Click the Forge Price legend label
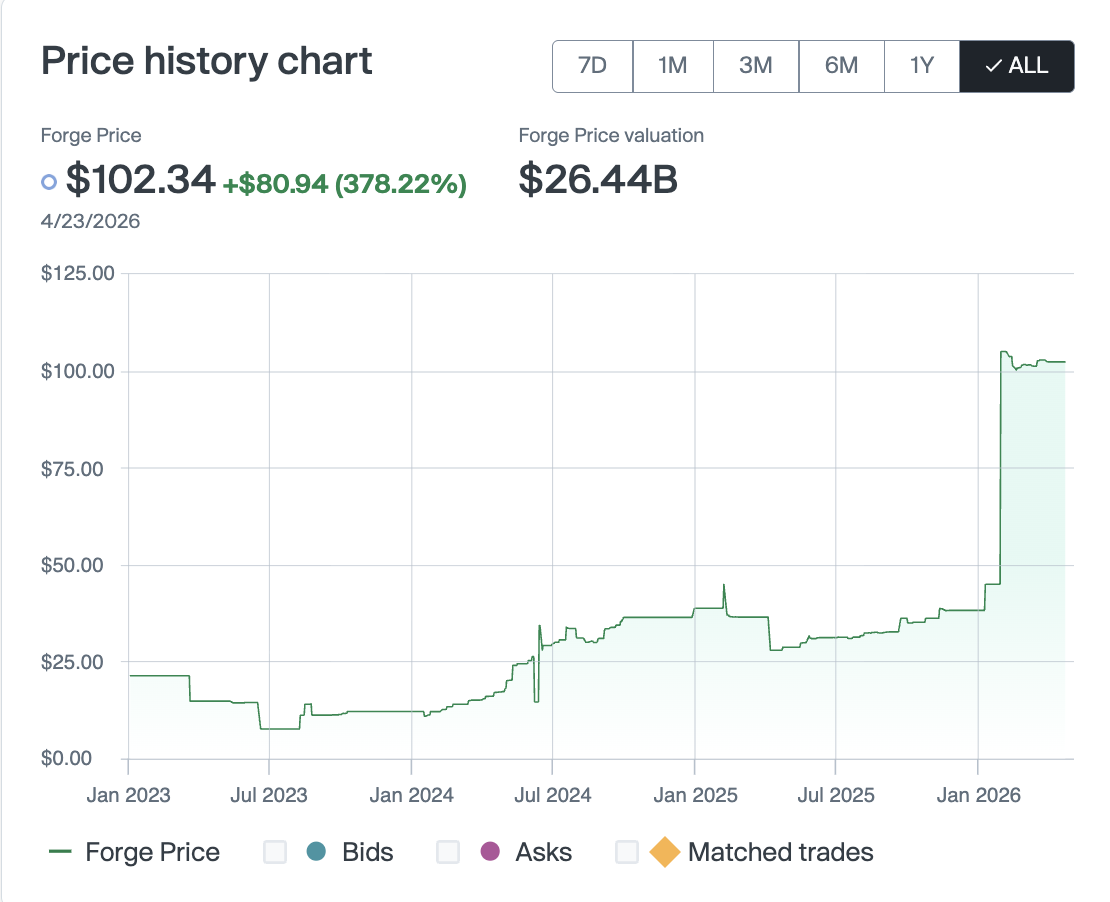This screenshot has width=1110, height=902. [152, 852]
